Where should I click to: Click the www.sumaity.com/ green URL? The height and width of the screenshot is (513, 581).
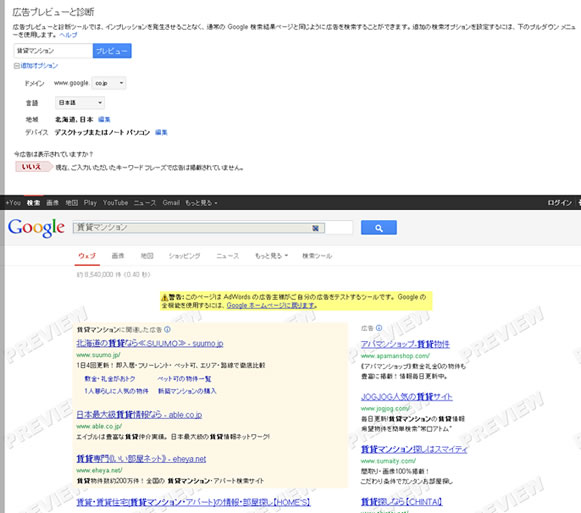tap(388, 461)
